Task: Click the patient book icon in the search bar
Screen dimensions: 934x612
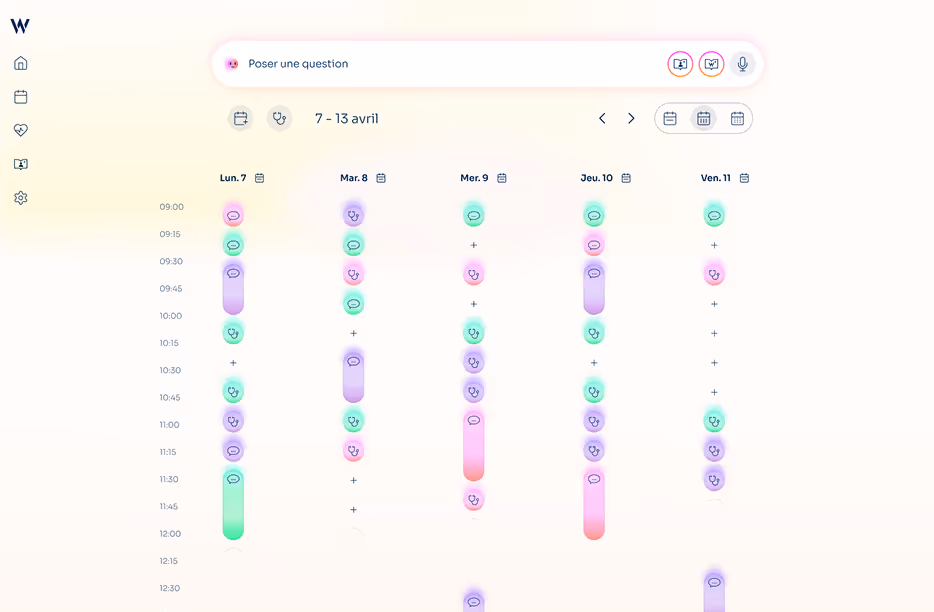Action: click(681, 63)
